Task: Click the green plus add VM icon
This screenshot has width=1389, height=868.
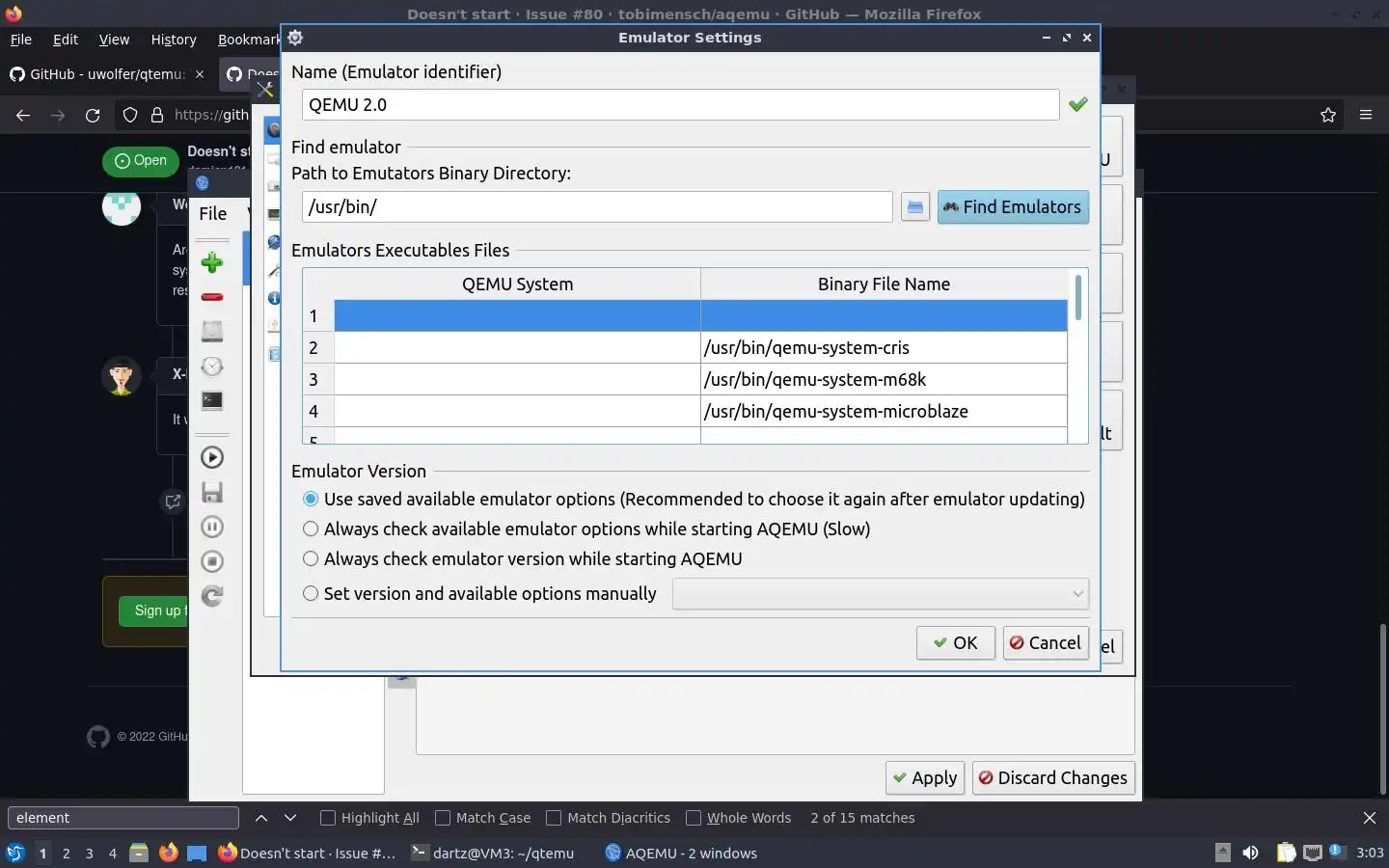Action: pos(212,262)
